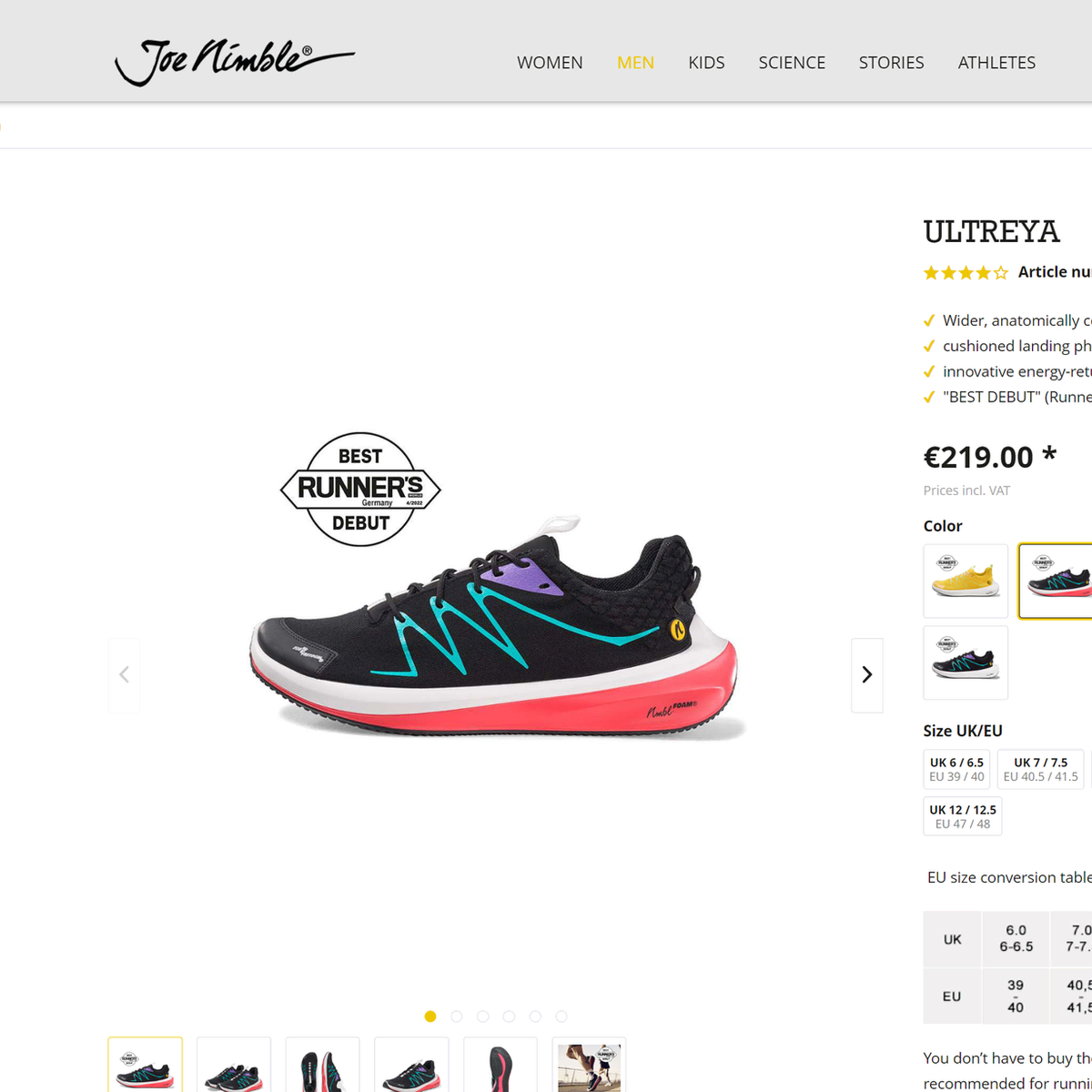Open the sole view thumbnail
This screenshot has width=1092, height=1092.
pos(500,1065)
